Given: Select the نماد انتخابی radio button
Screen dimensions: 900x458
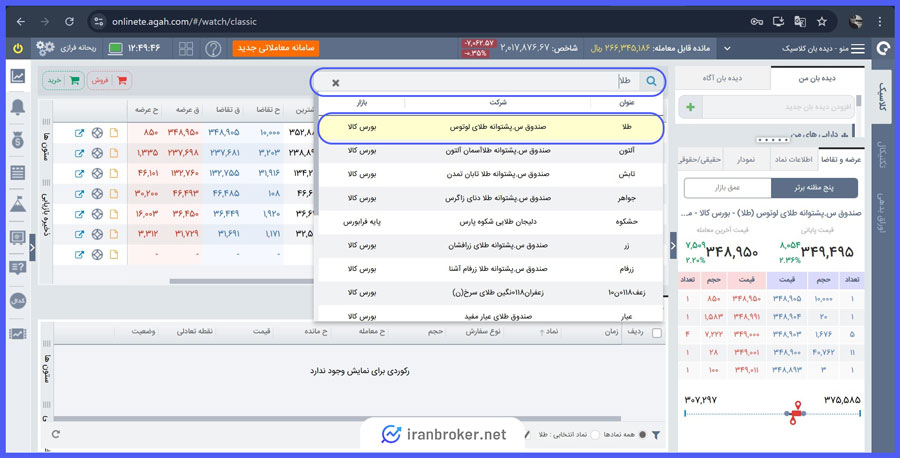Looking at the screenshot, I should tap(595, 435).
